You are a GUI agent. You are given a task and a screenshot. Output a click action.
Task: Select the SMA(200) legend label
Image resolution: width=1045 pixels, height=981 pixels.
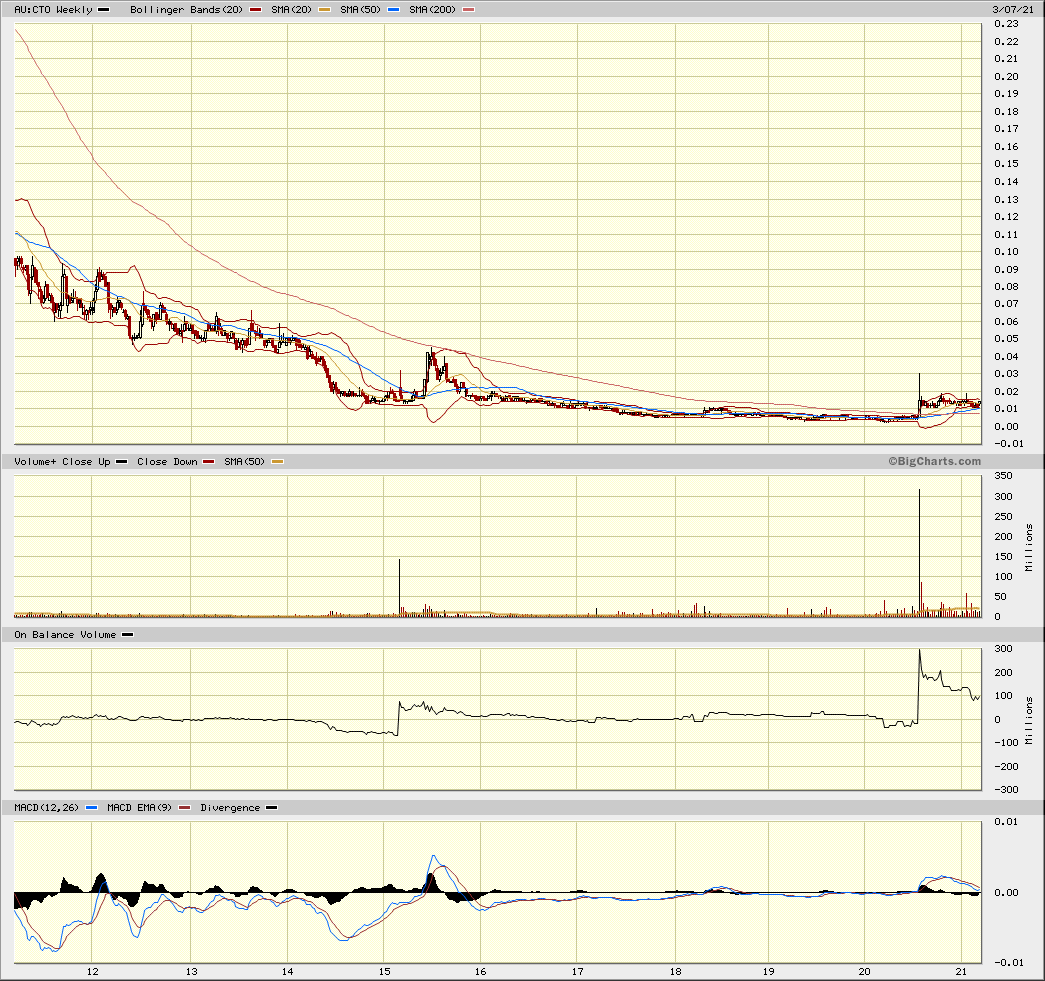click(x=433, y=10)
